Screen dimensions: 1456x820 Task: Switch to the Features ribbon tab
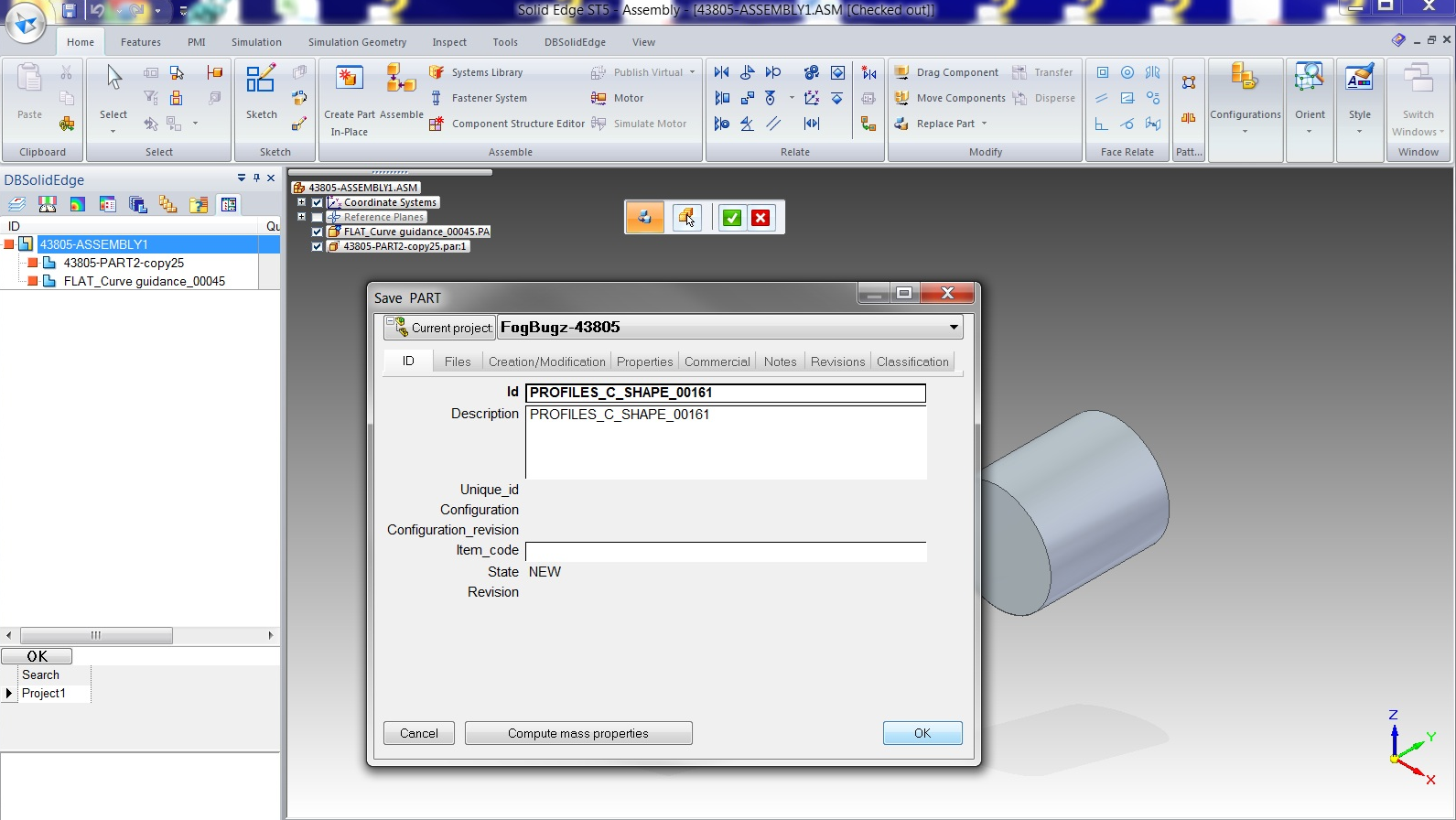click(141, 42)
